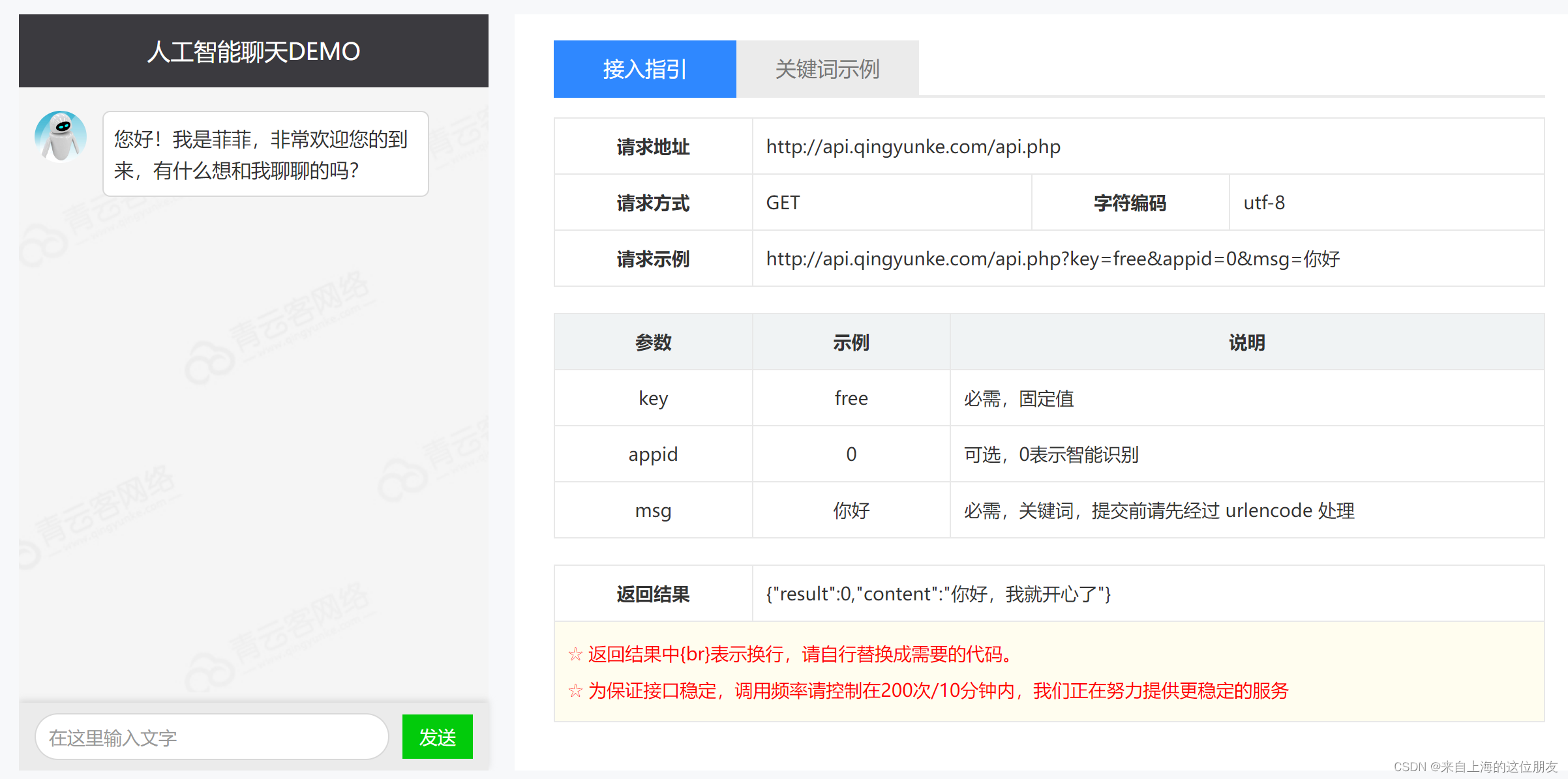The width and height of the screenshot is (1568, 779).
Task: Click the example value 0 for appid
Action: click(x=851, y=454)
